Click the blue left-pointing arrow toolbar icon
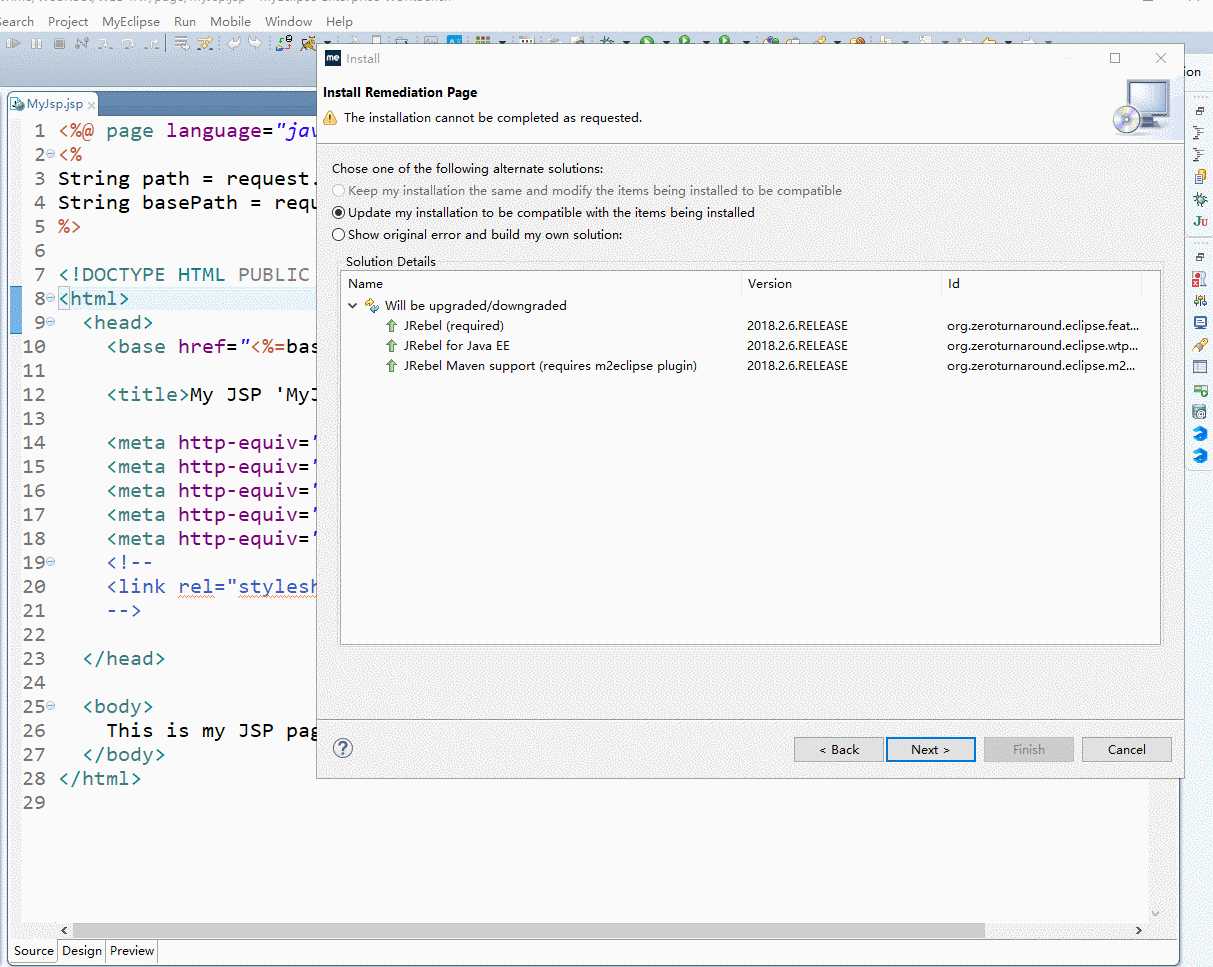Image resolution: width=1213 pixels, height=967 pixels. click(233, 43)
